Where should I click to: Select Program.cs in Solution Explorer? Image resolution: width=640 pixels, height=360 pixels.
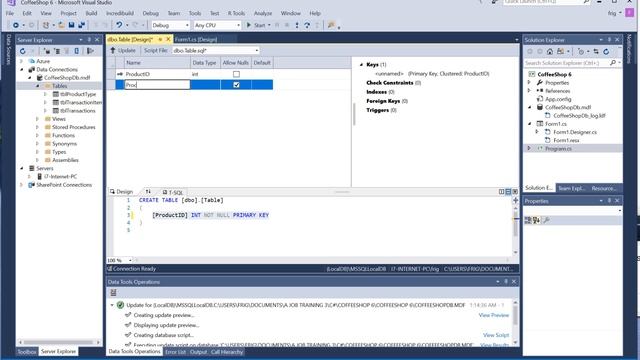tap(558, 149)
